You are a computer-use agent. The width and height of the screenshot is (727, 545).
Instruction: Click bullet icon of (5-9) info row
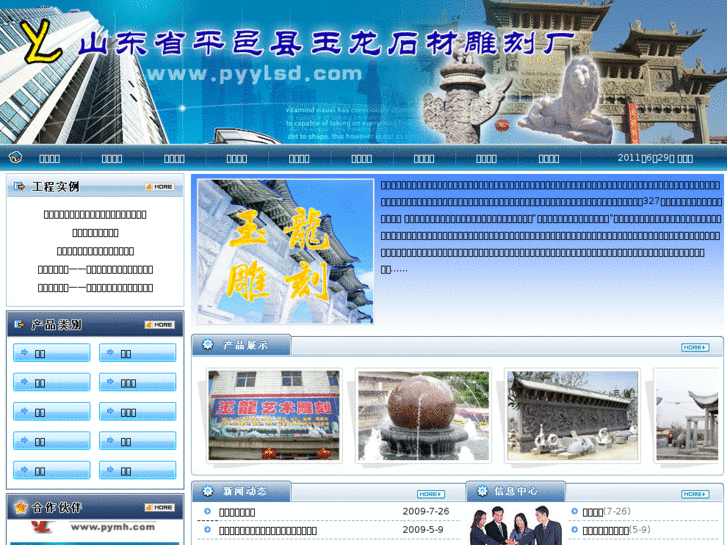pos(574,529)
